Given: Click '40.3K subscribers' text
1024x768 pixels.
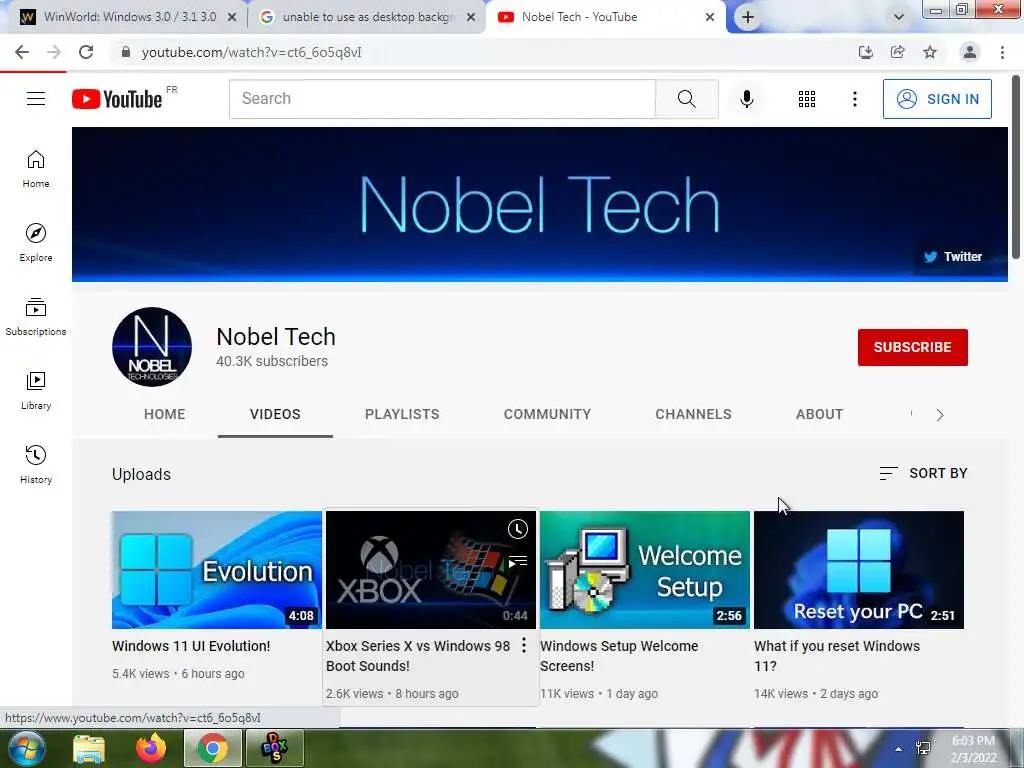Looking at the screenshot, I should pos(272,361).
